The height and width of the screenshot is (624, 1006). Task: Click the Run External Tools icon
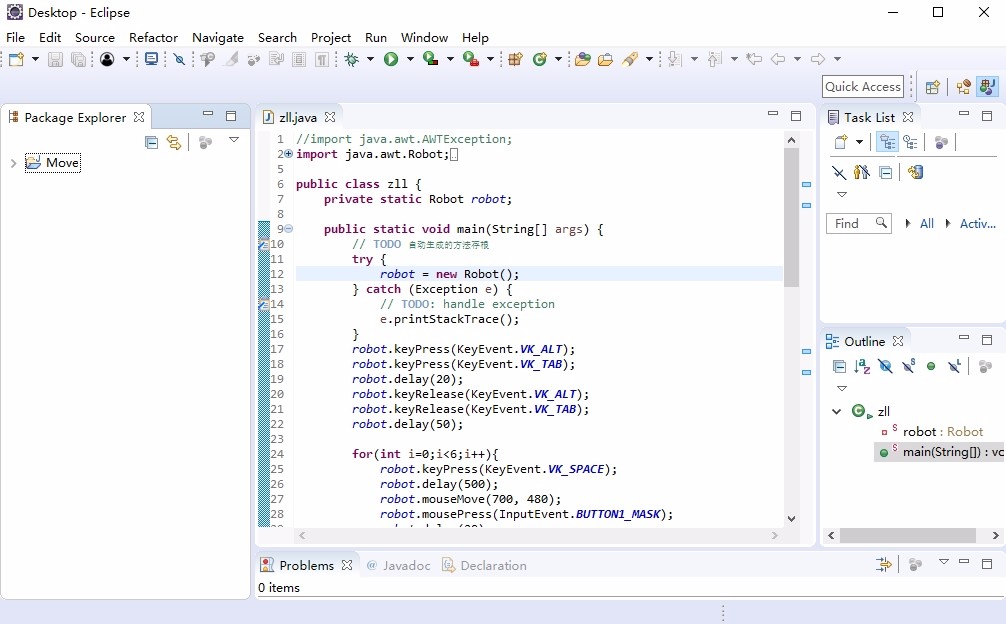[x=471, y=59]
